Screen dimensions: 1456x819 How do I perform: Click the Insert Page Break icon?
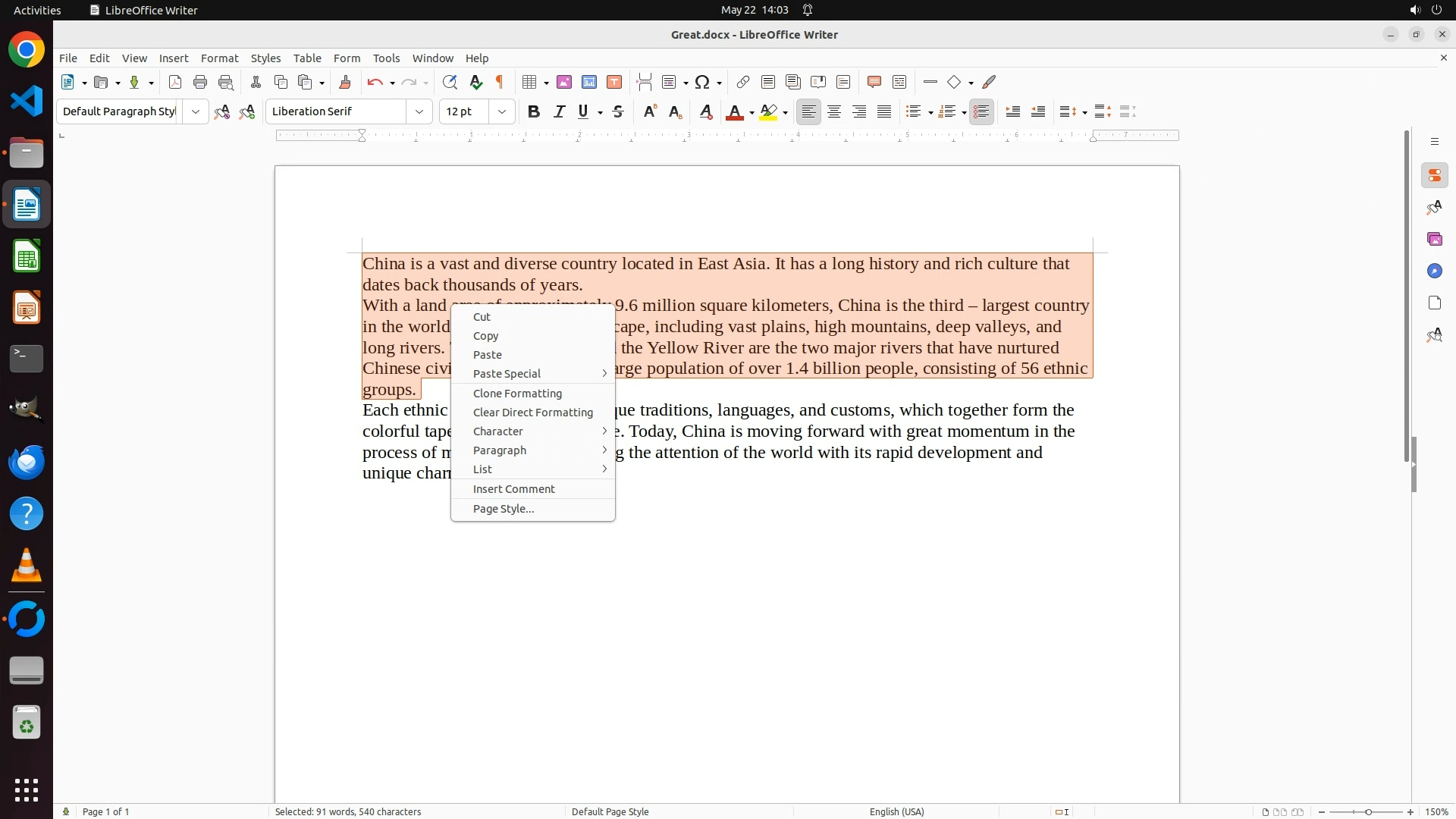click(644, 82)
